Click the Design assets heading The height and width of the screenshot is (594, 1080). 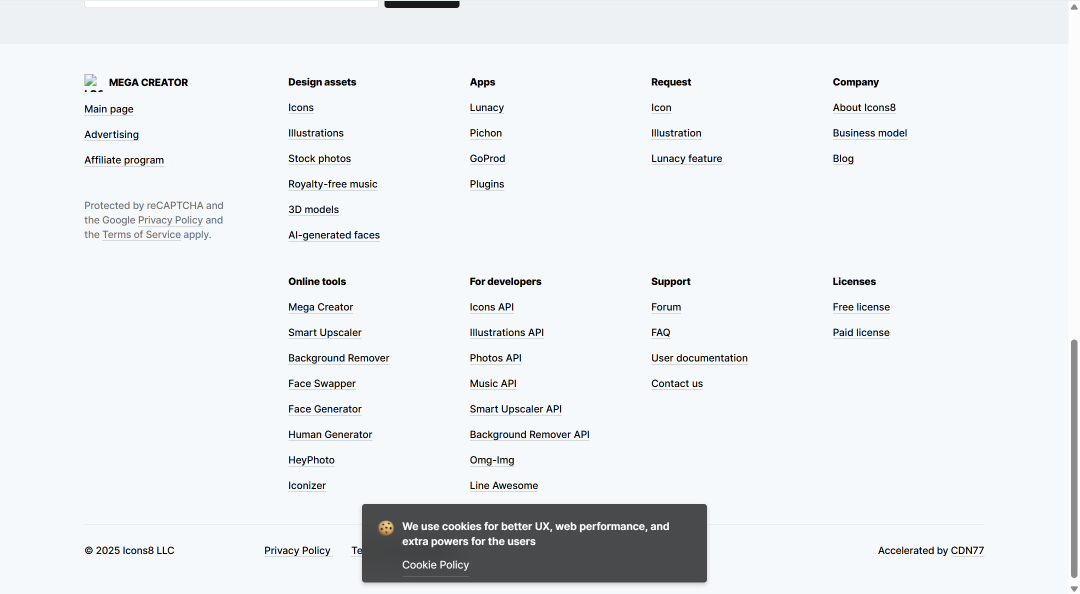(322, 82)
